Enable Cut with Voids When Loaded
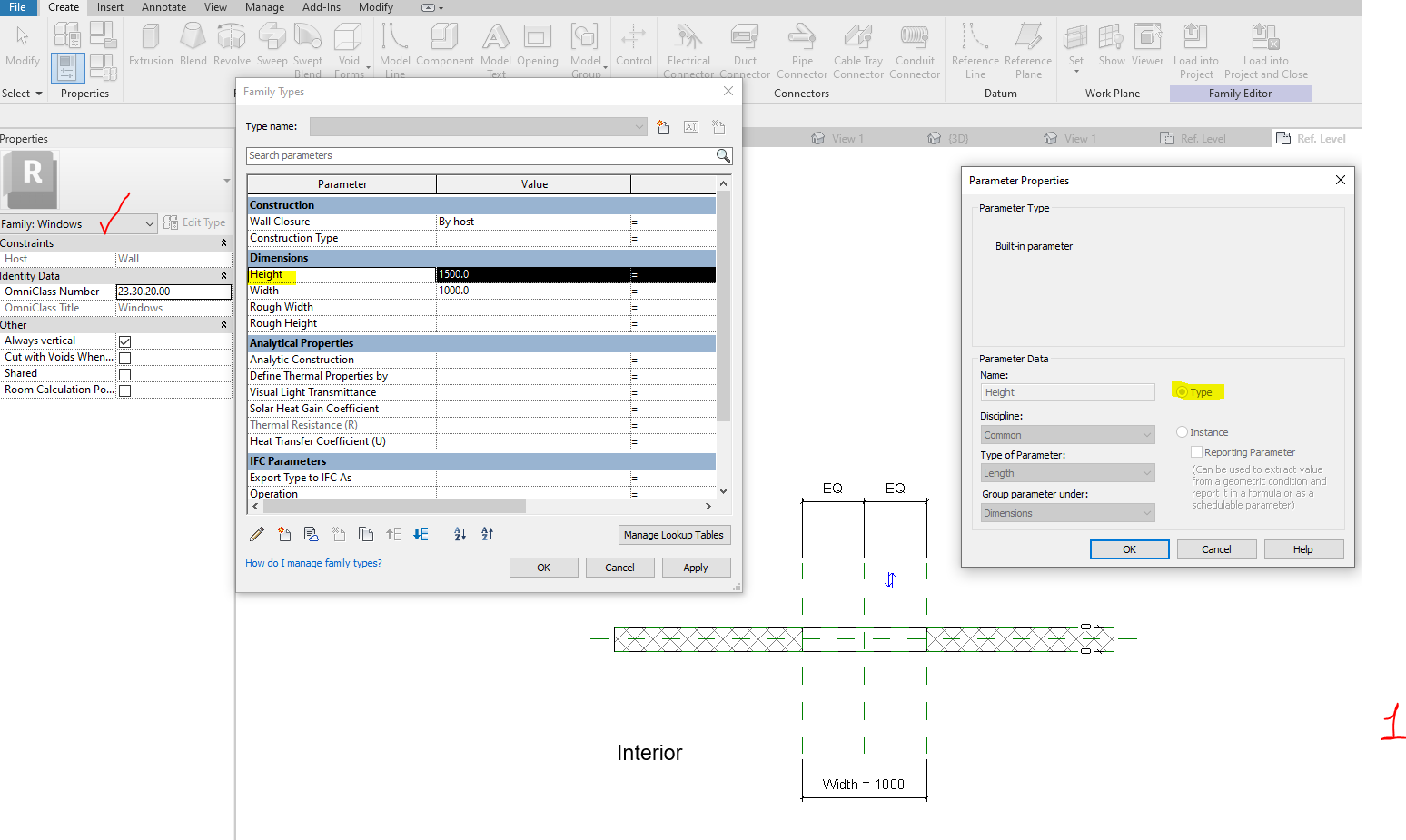The image size is (1406, 840). coord(125,358)
